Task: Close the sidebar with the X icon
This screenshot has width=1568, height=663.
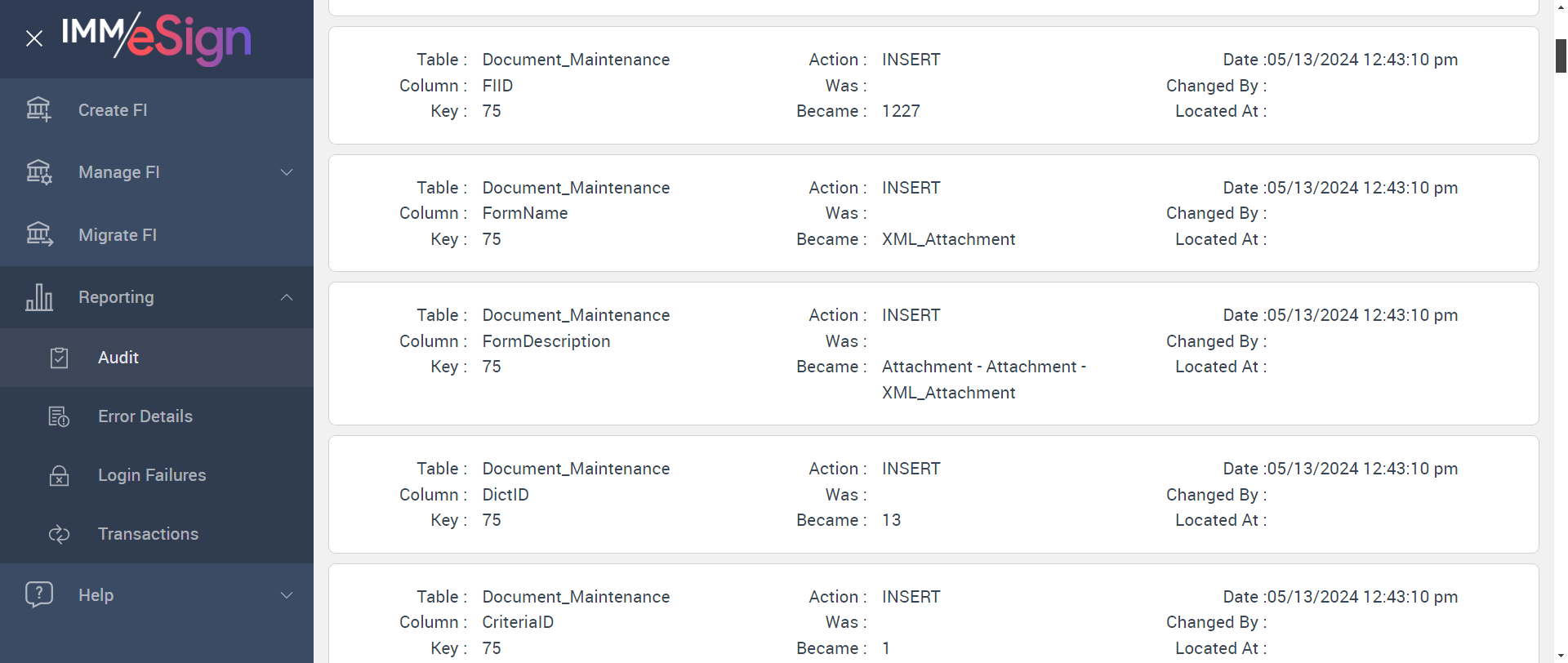Action: (x=34, y=38)
